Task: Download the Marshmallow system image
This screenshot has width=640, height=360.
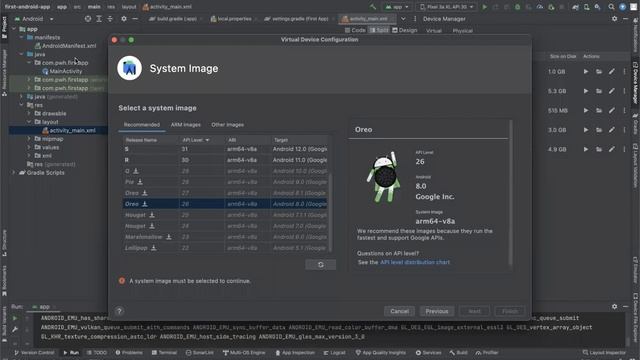Action: point(169,237)
